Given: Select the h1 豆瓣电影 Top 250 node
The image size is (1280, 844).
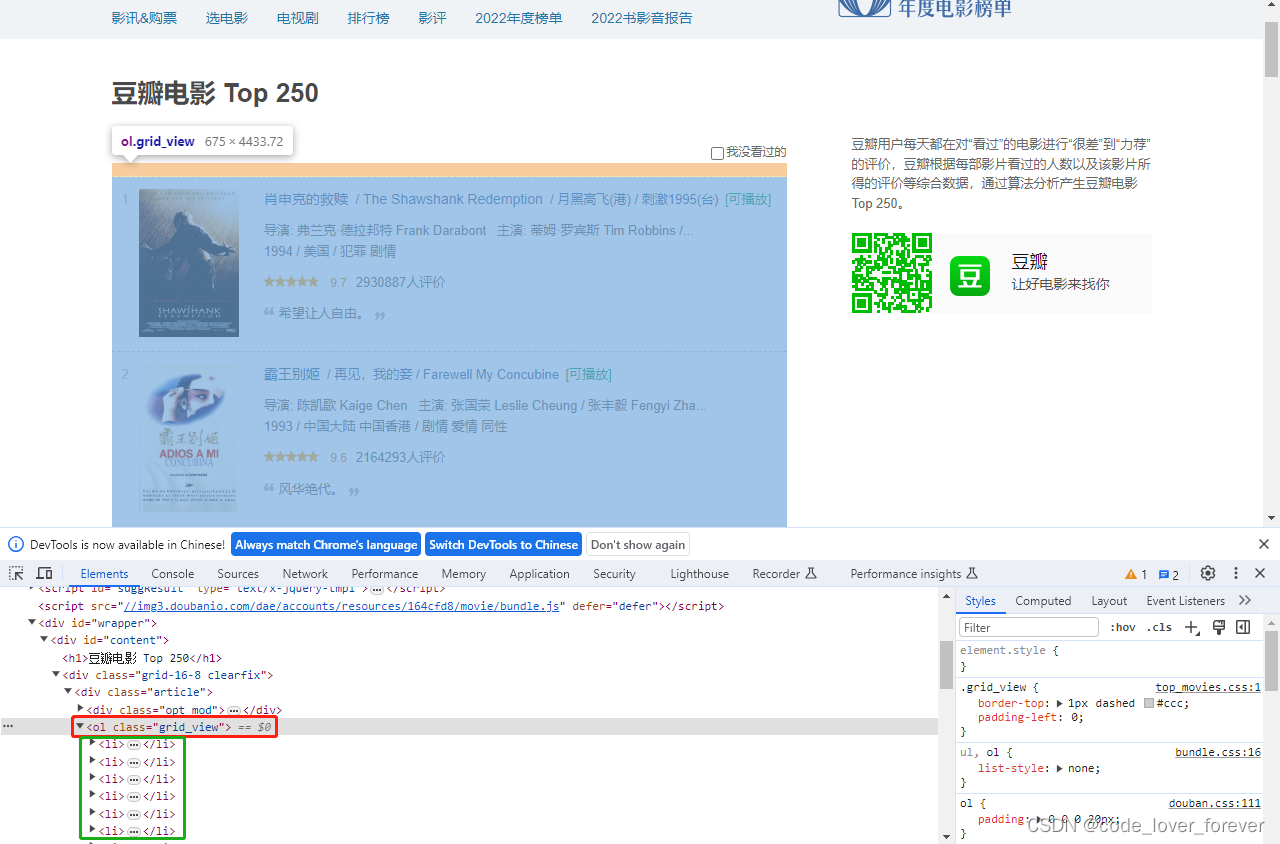Looking at the screenshot, I should 142,658.
